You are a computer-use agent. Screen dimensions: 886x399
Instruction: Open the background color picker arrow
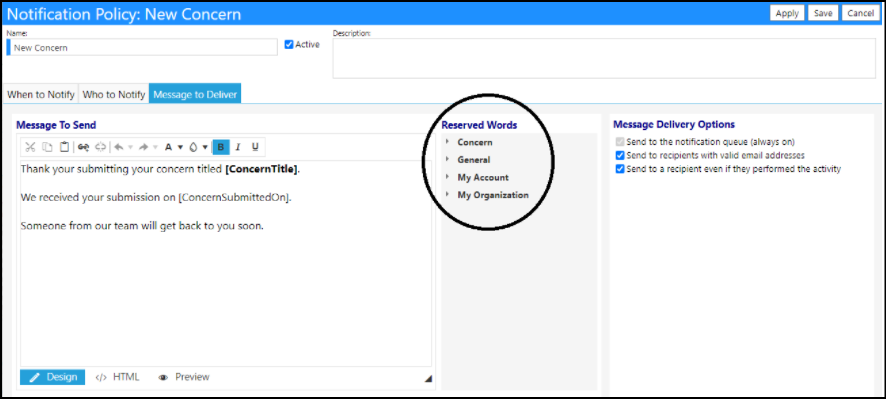click(x=205, y=148)
